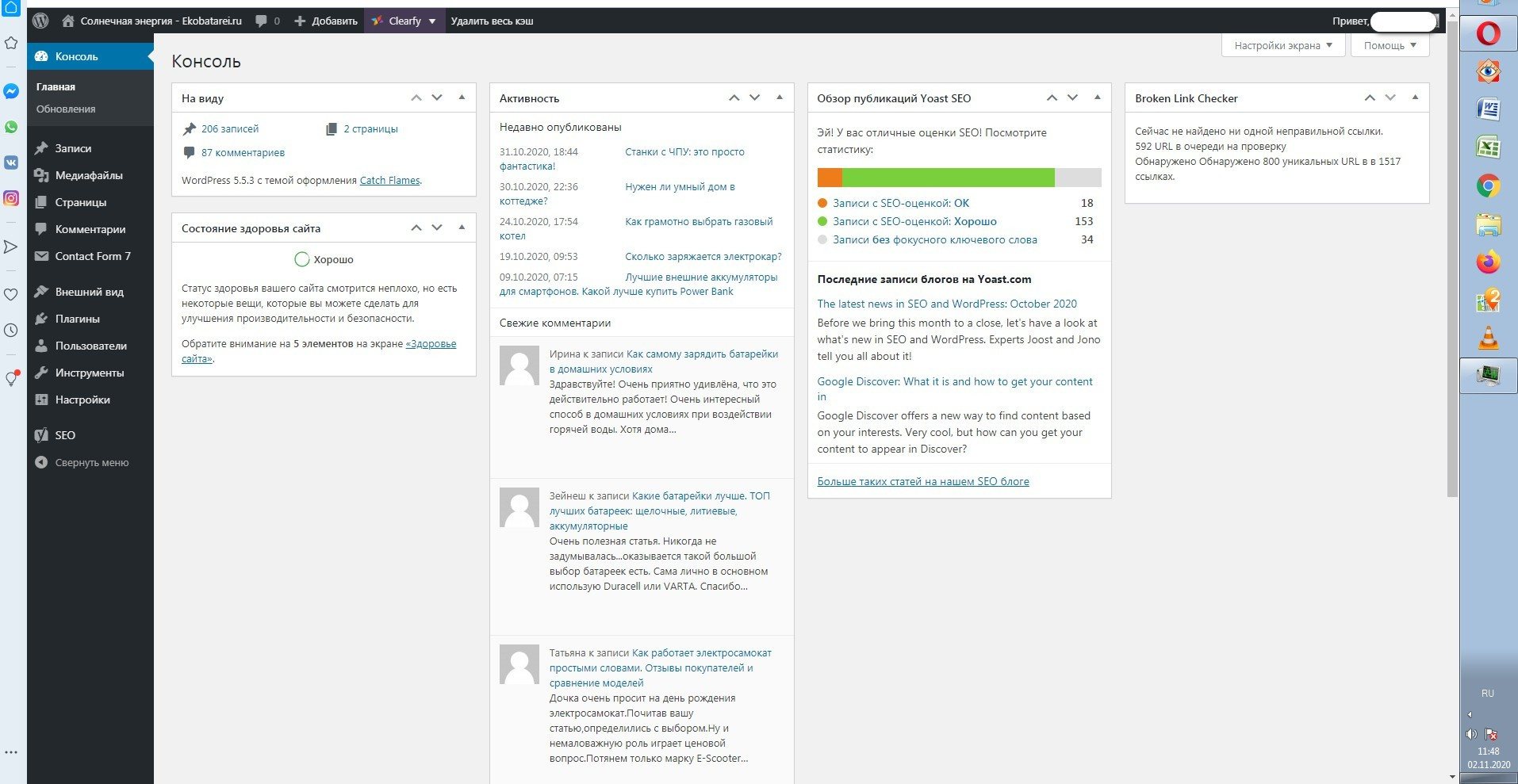This screenshot has width=1518, height=784.
Task: Open the Catch Flames theme link
Action: coord(389,180)
